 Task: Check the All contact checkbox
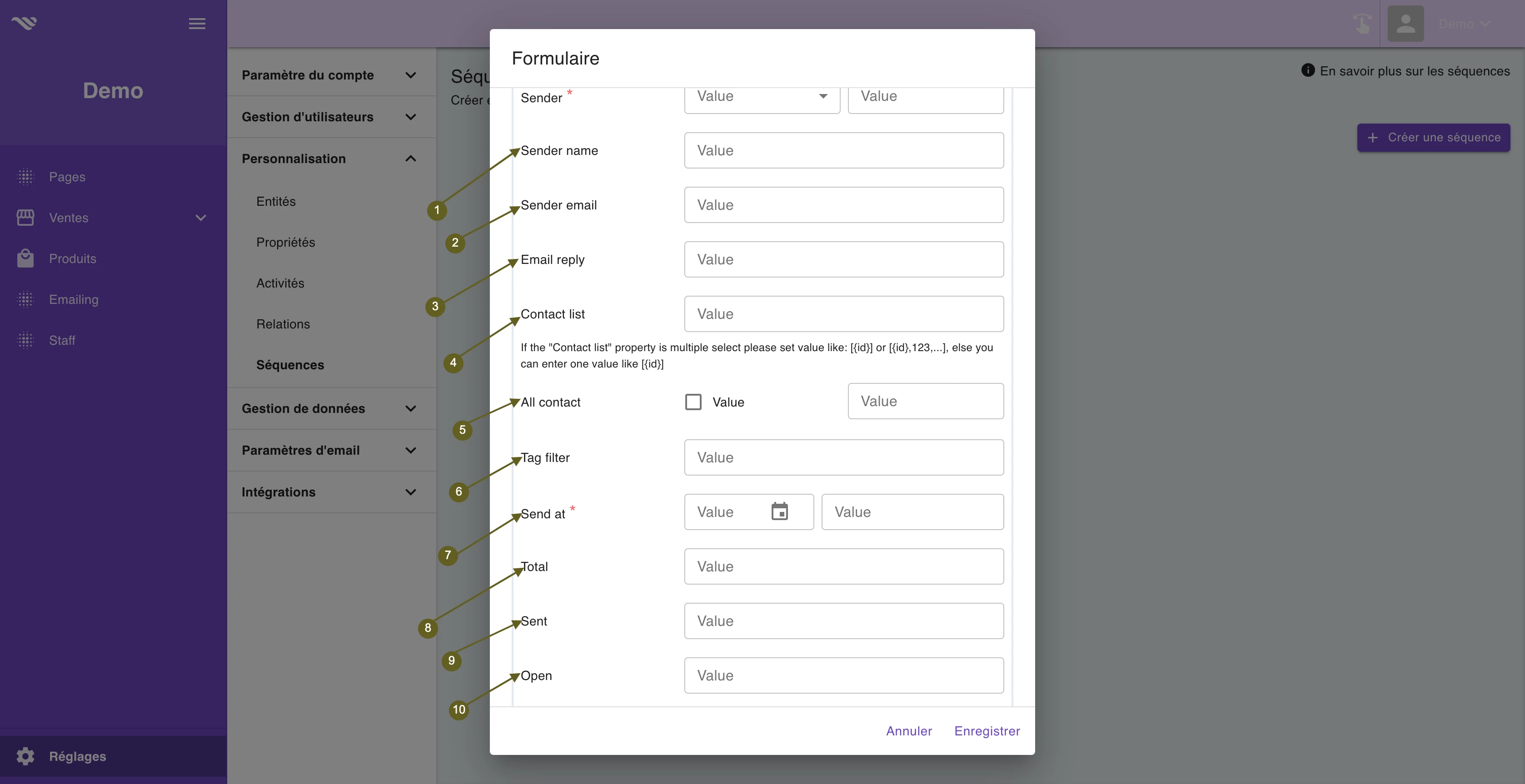[693, 402]
